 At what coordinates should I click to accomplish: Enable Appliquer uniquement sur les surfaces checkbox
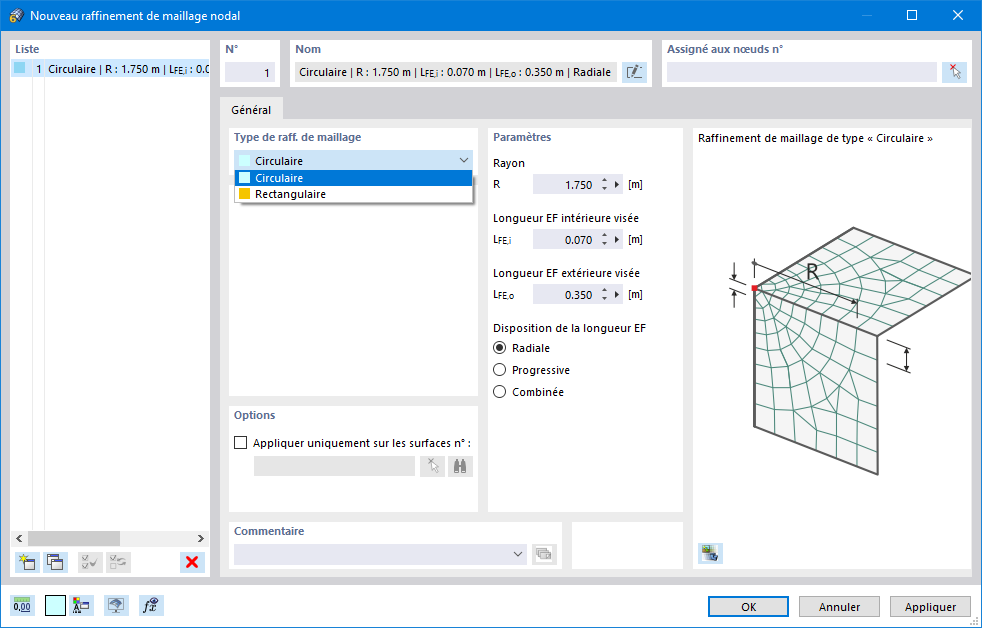click(240, 443)
